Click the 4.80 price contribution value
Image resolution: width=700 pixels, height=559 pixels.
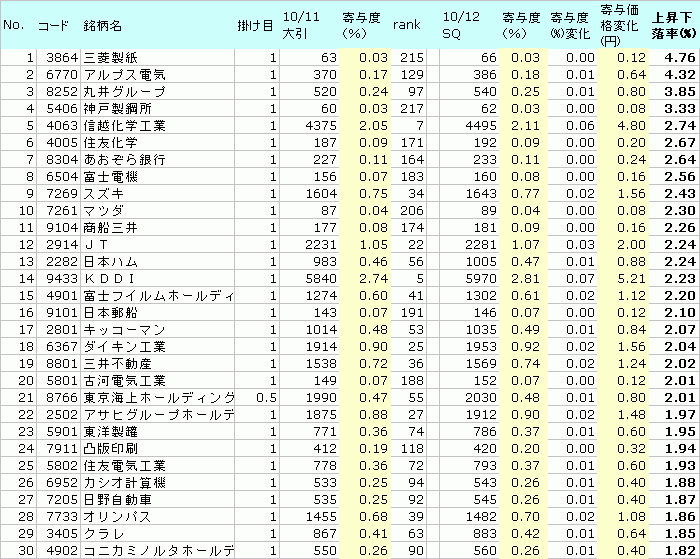click(632, 125)
